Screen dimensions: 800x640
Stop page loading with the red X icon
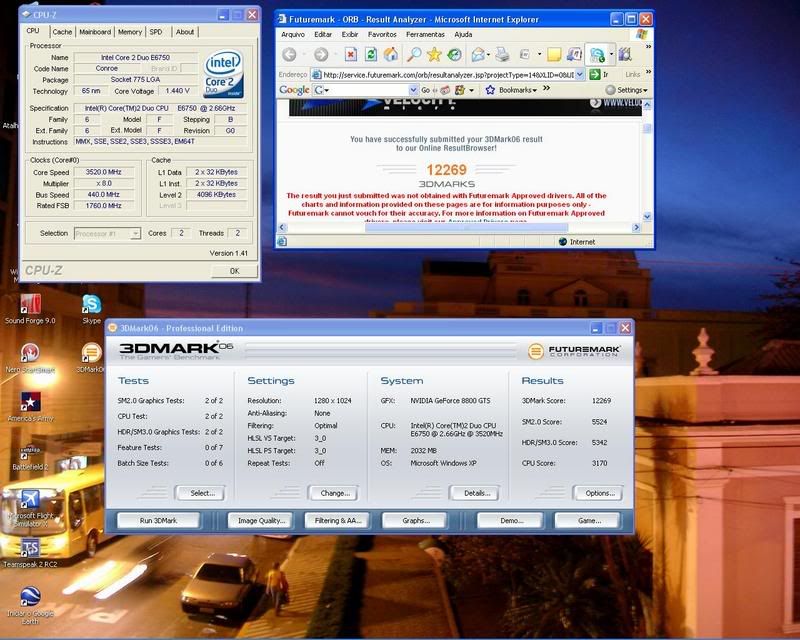point(351,55)
